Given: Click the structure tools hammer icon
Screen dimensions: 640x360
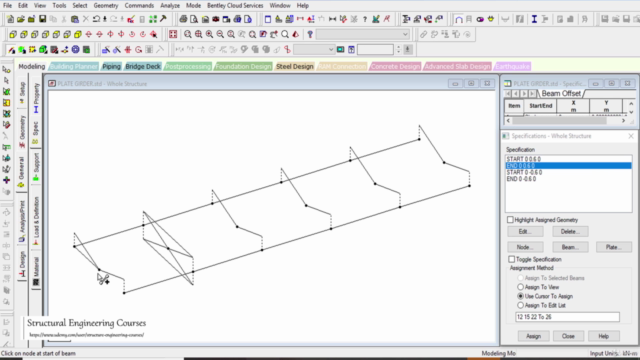Looking at the screenshot, I should (163, 19).
